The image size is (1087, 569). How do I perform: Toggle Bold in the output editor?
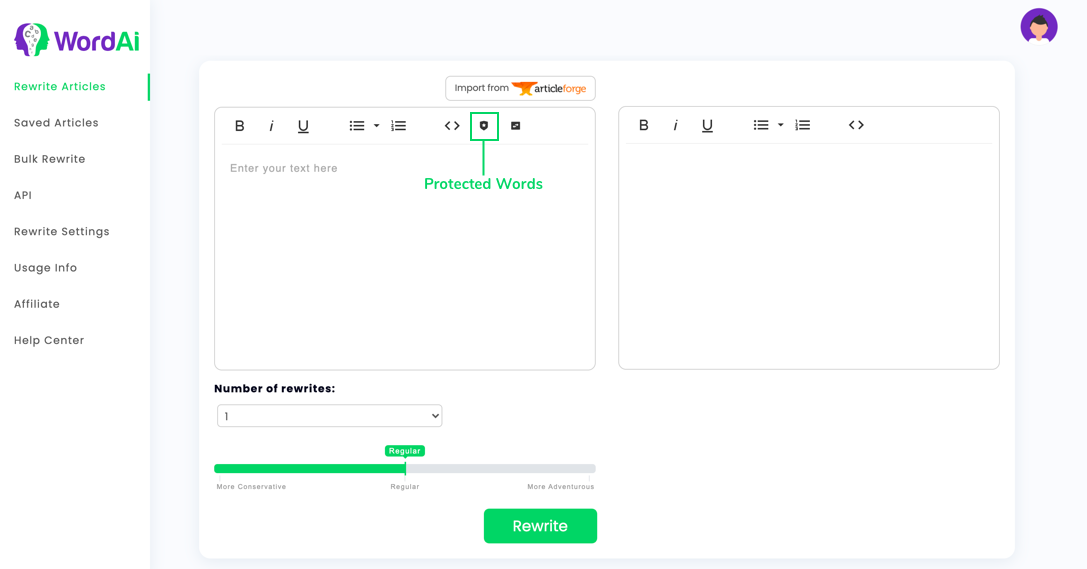[x=643, y=125]
